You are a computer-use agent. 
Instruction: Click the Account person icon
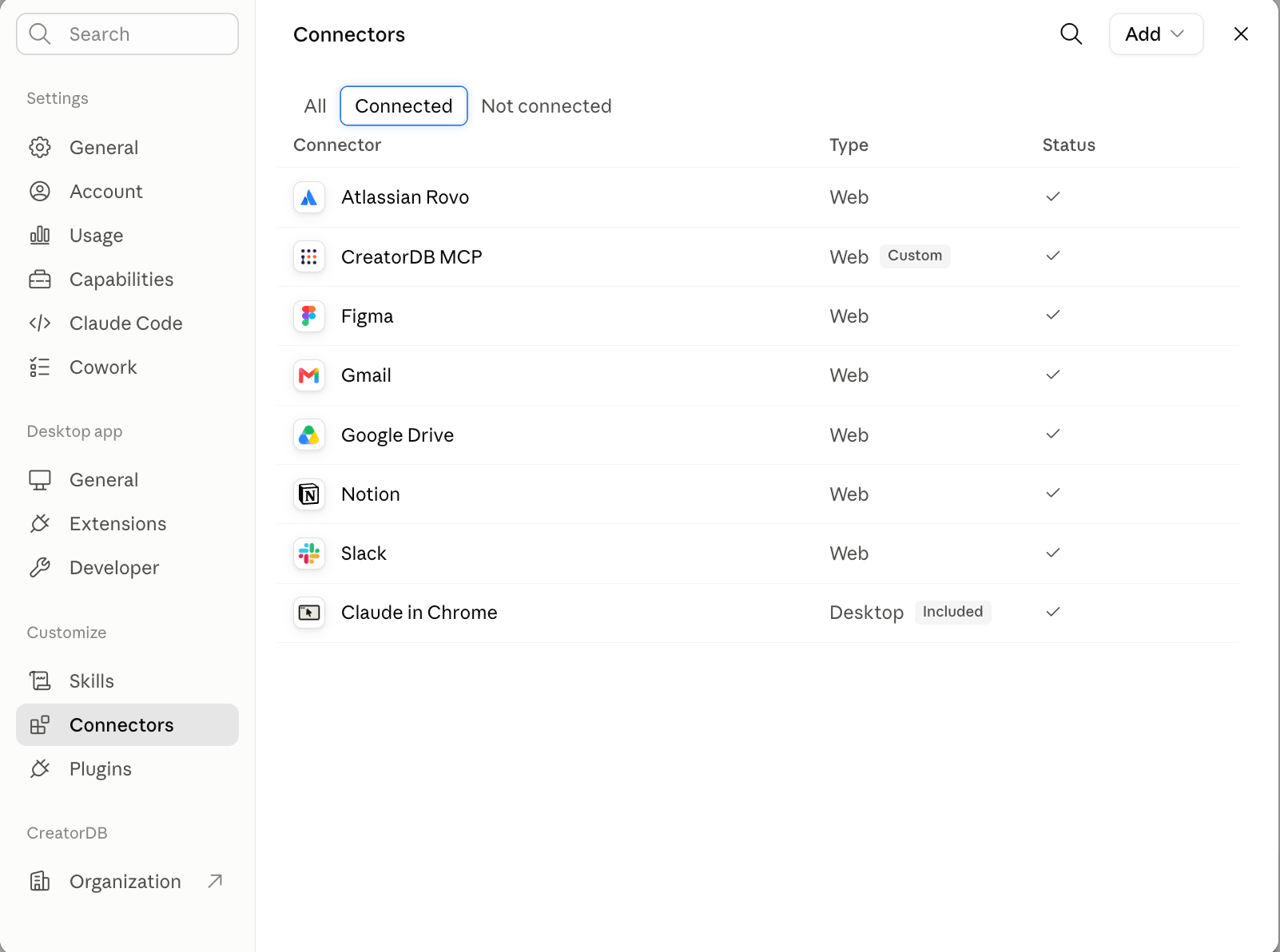pos(40,191)
